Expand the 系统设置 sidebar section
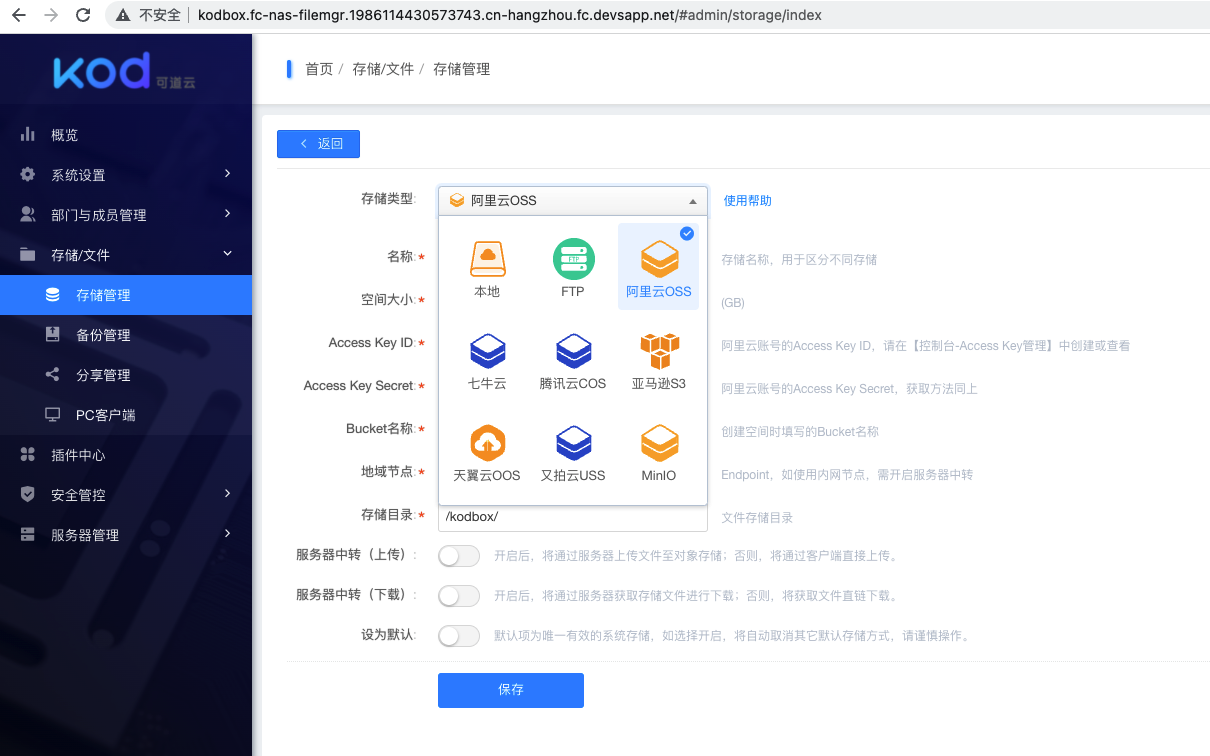The width and height of the screenshot is (1210, 756). (127, 174)
